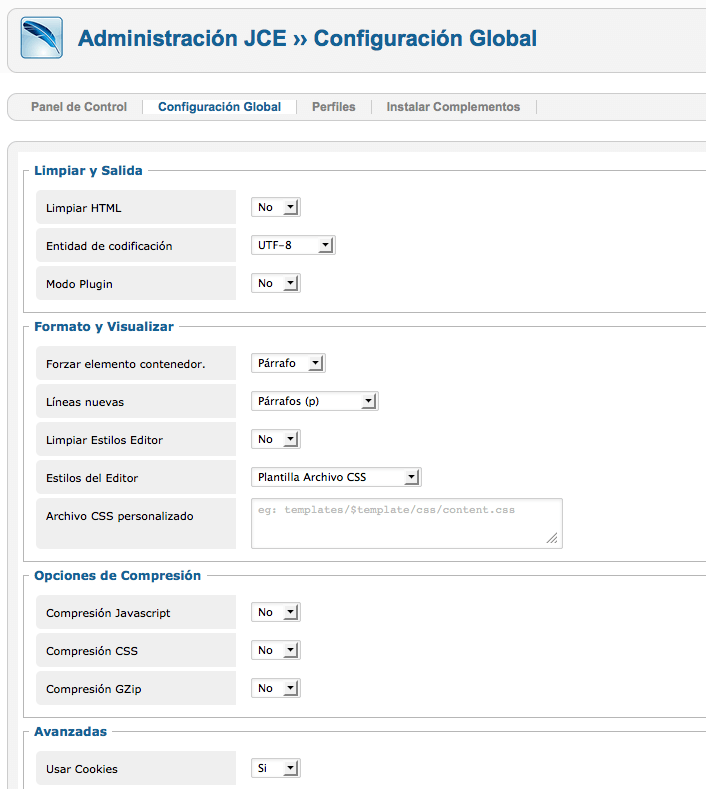Switch to the Perfiles tab
706x789 pixels.
pyautogui.click(x=334, y=107)
